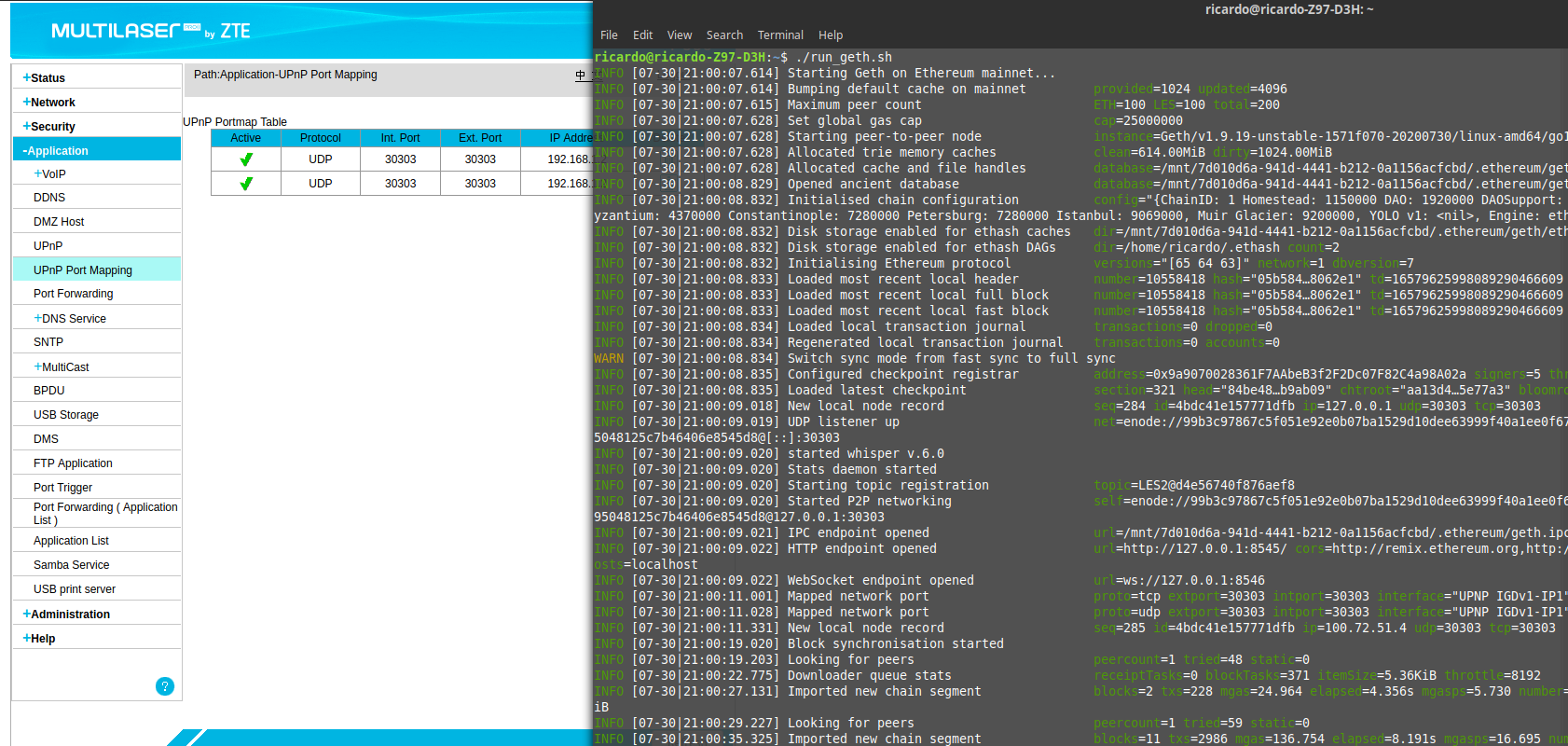1568x746 pixels.
Task: Click the green active checkmark in second row
Action: [246, 184]
